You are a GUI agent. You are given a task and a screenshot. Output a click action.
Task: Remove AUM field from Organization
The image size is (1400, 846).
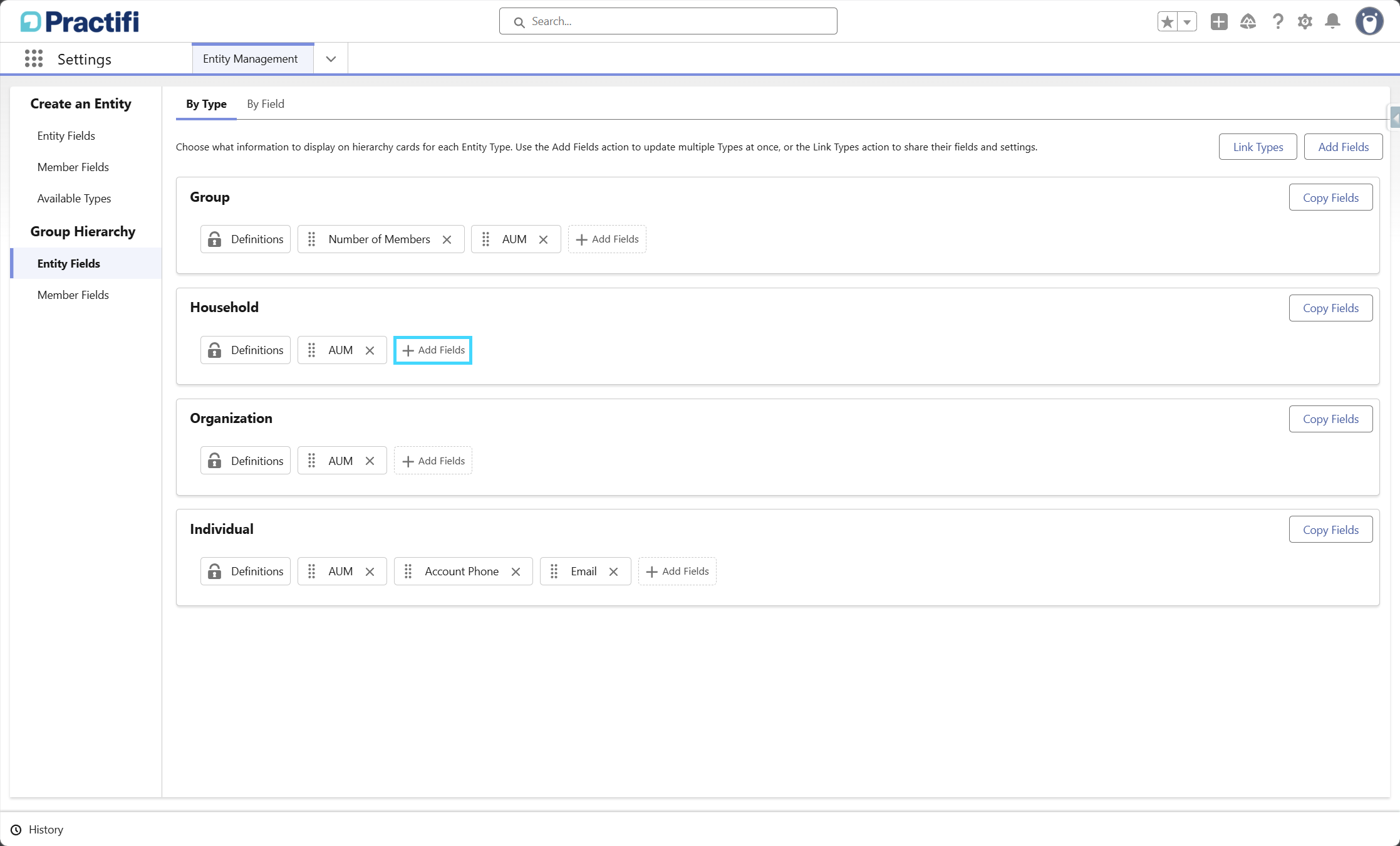tap(370, 461)
